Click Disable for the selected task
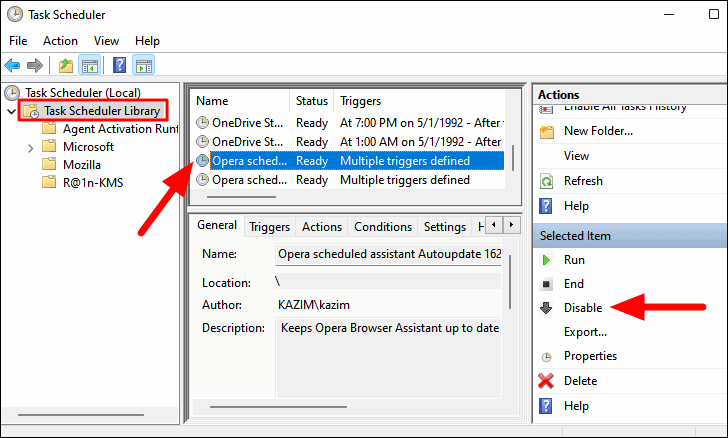 pyautogui.click(x=583, y=307)
